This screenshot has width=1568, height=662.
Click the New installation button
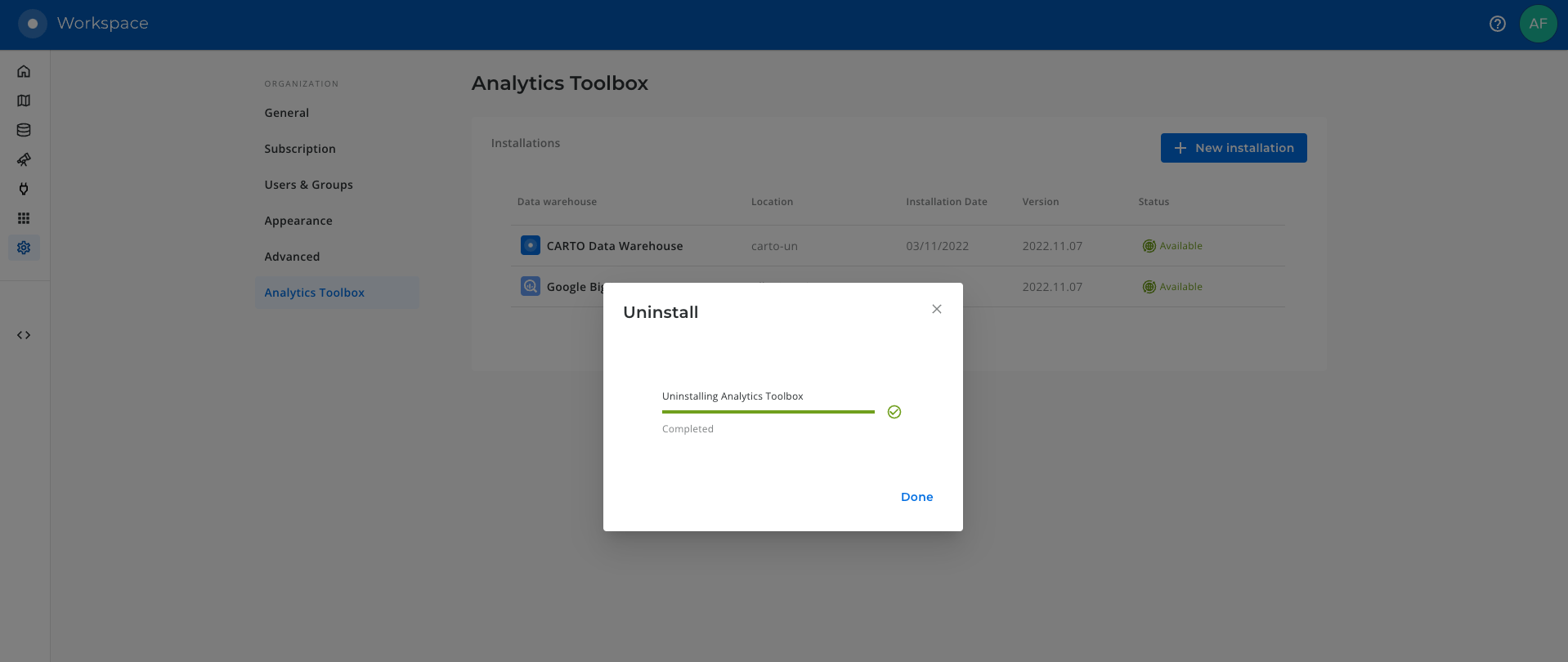(1233, 148)
